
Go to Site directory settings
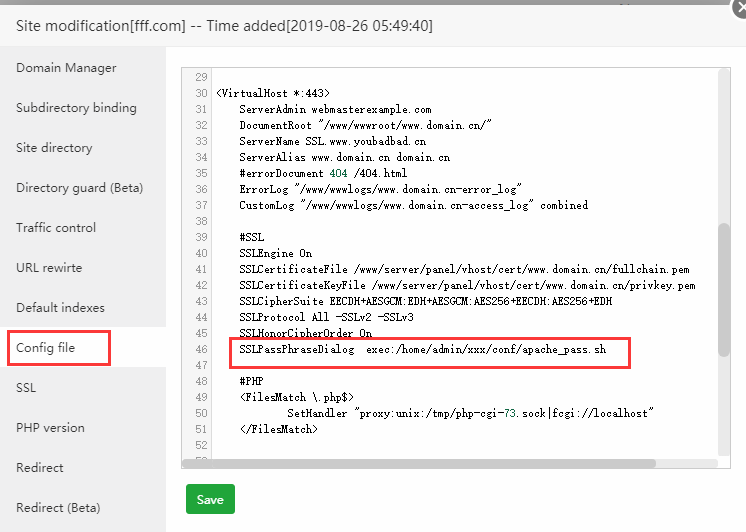click(x=54, y=148)
